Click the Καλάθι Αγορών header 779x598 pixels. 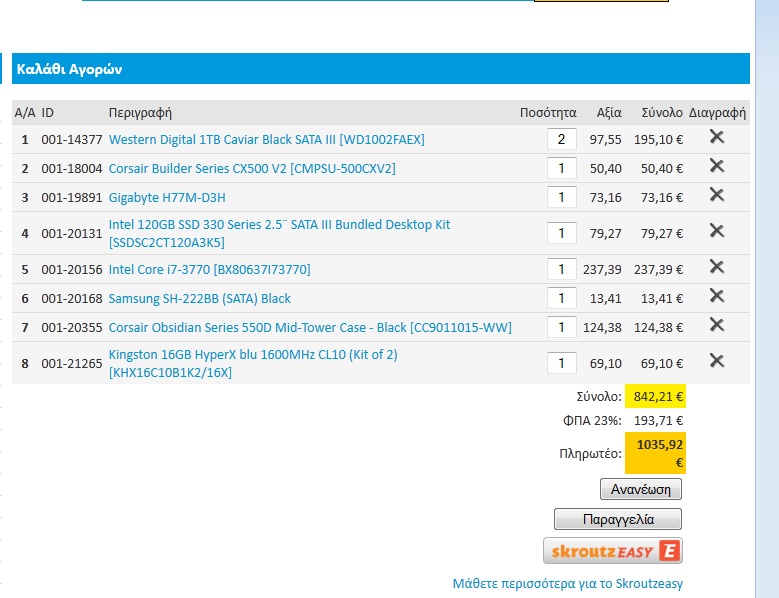(70, 69)
